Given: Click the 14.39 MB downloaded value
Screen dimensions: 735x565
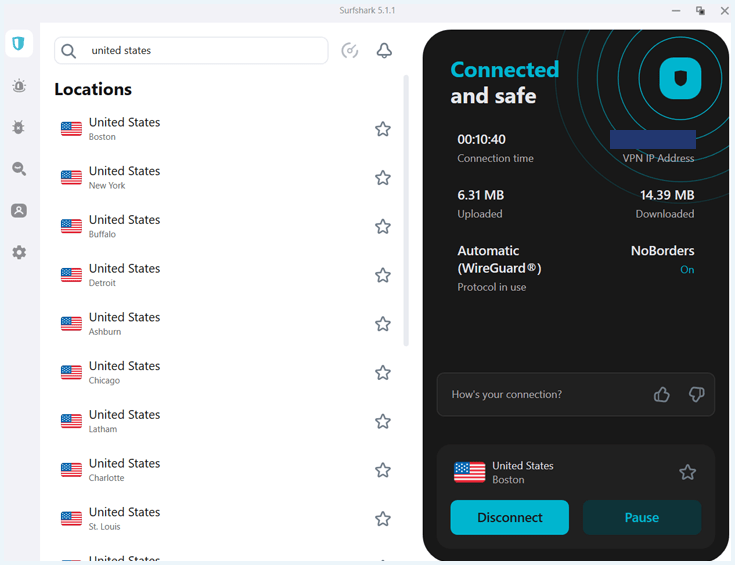Looking at the screenshot, I should pos(667,195).
